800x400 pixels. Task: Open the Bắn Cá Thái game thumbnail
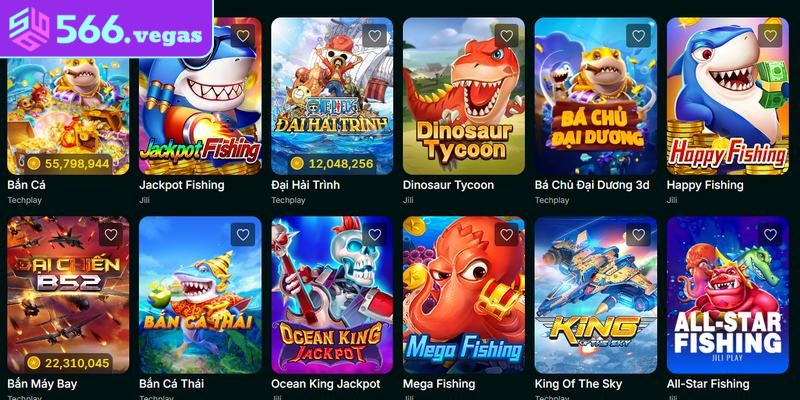200,295
